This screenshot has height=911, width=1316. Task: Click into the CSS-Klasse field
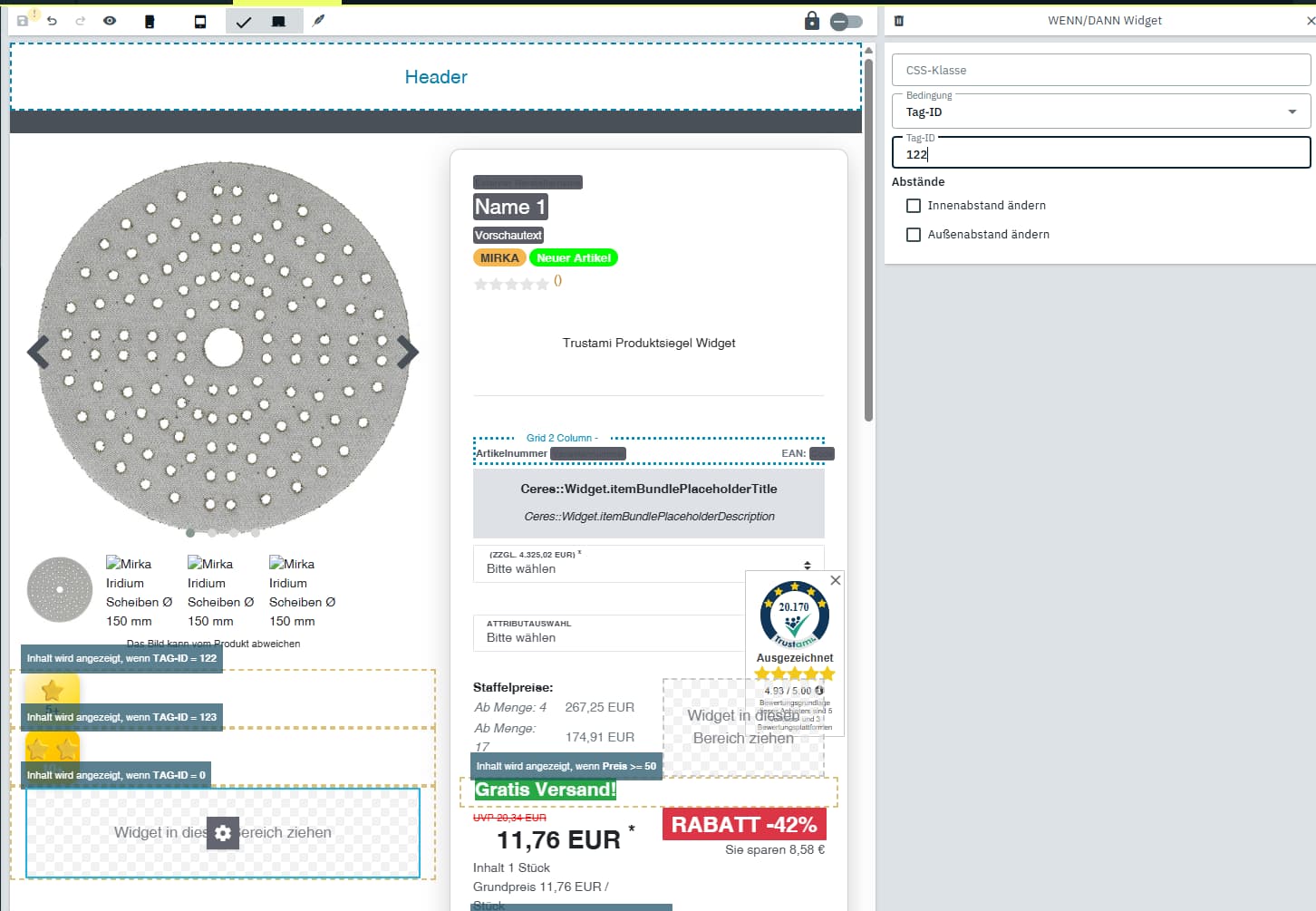(1100, 70)
